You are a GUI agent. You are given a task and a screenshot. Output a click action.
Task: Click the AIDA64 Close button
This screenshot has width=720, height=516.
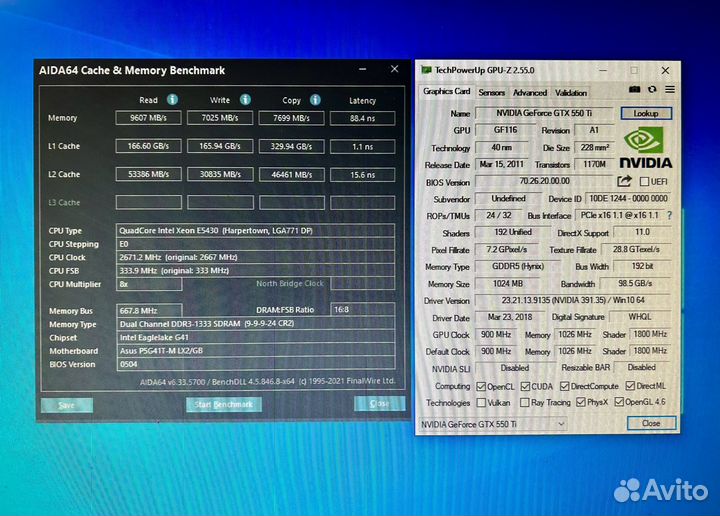[x=379, y=404]
